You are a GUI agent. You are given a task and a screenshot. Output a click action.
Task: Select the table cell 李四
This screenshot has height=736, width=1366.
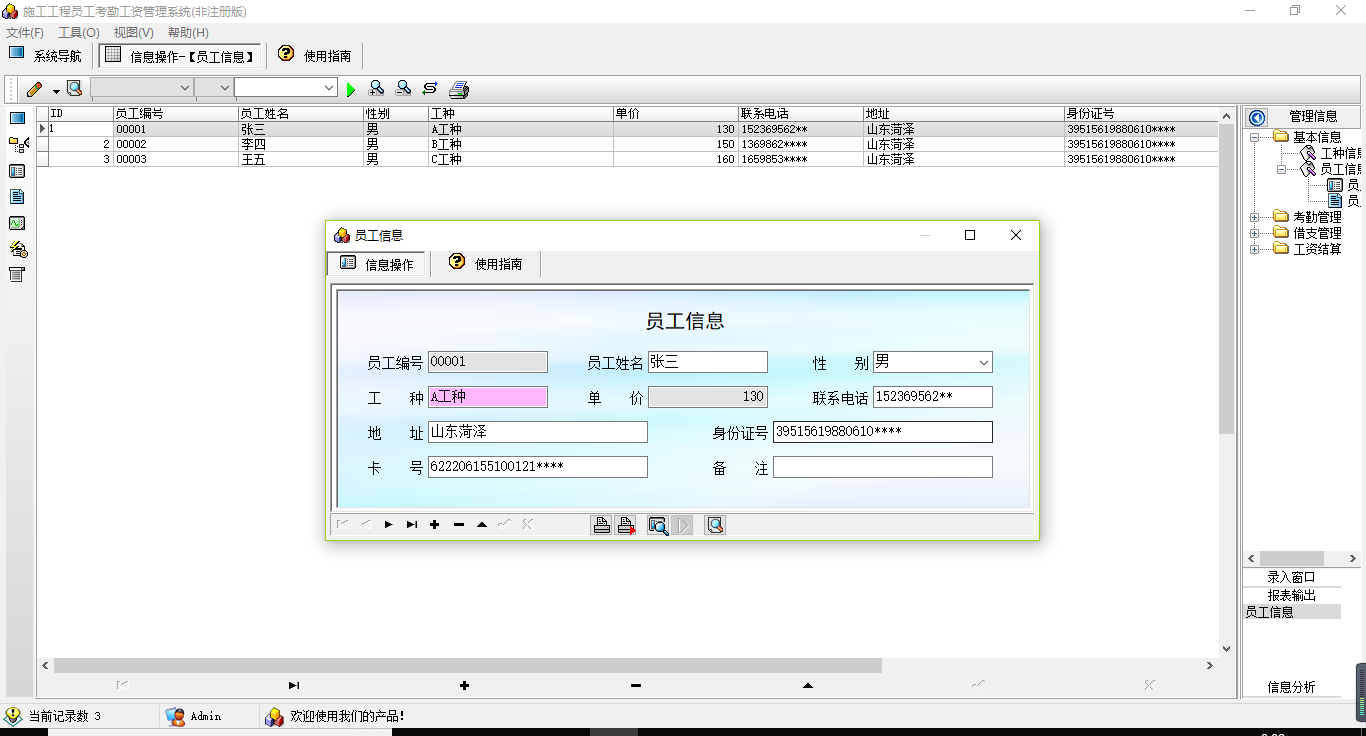pos(300,144)
